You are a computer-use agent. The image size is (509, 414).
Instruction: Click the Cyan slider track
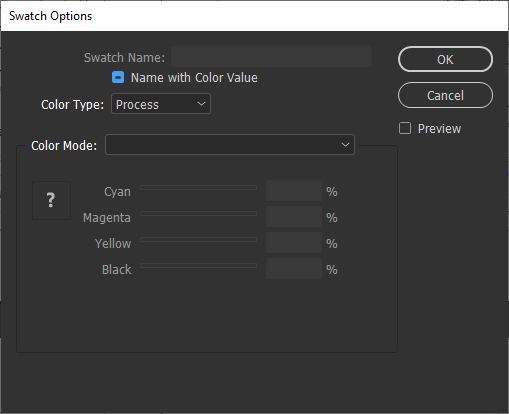point(199,188)
